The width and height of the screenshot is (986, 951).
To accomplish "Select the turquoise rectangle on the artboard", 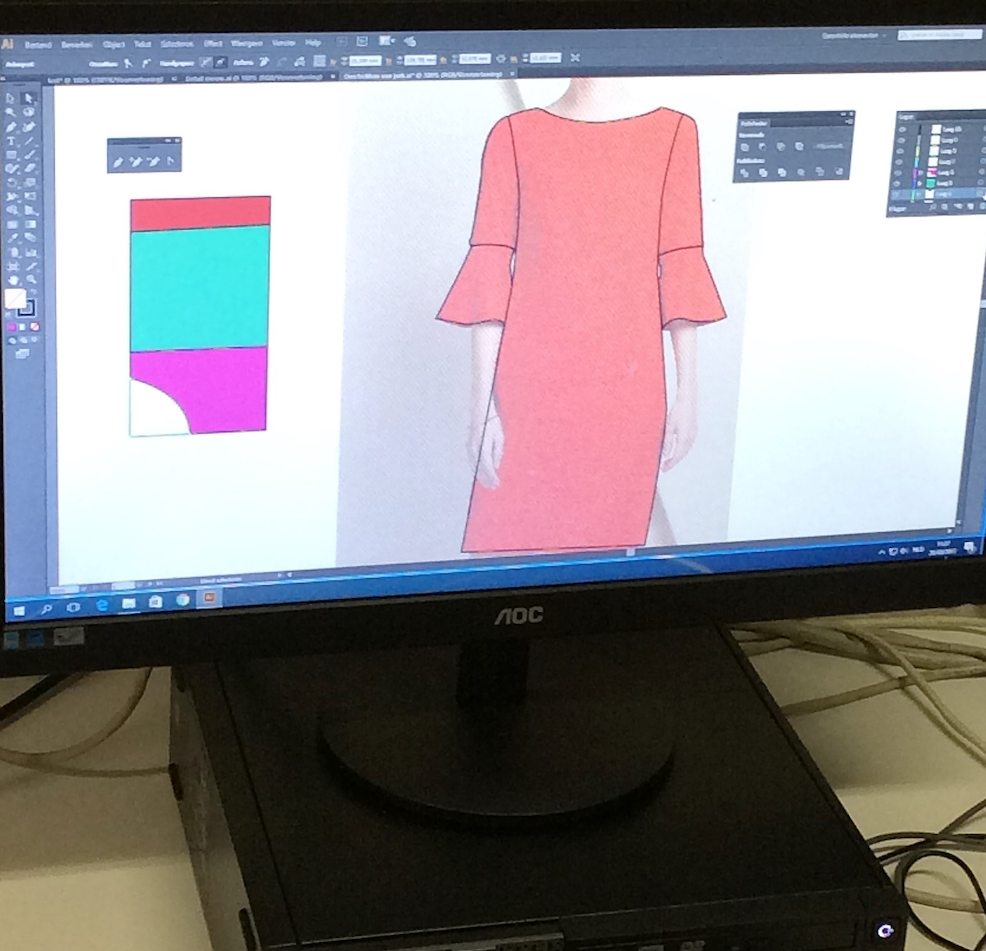I will (x=199, y=288).
